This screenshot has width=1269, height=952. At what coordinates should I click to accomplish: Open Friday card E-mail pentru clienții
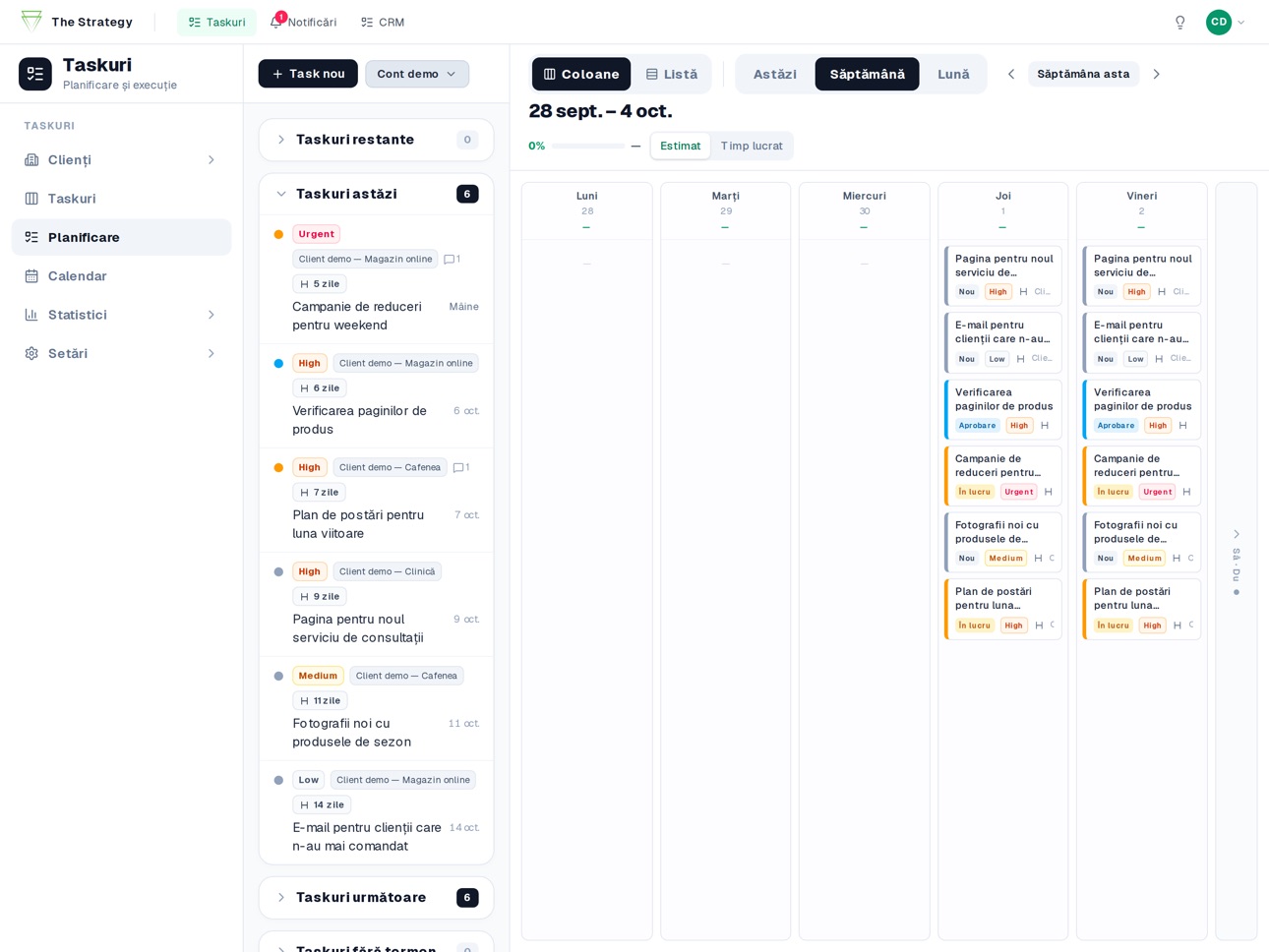[x=1142, y=343]
